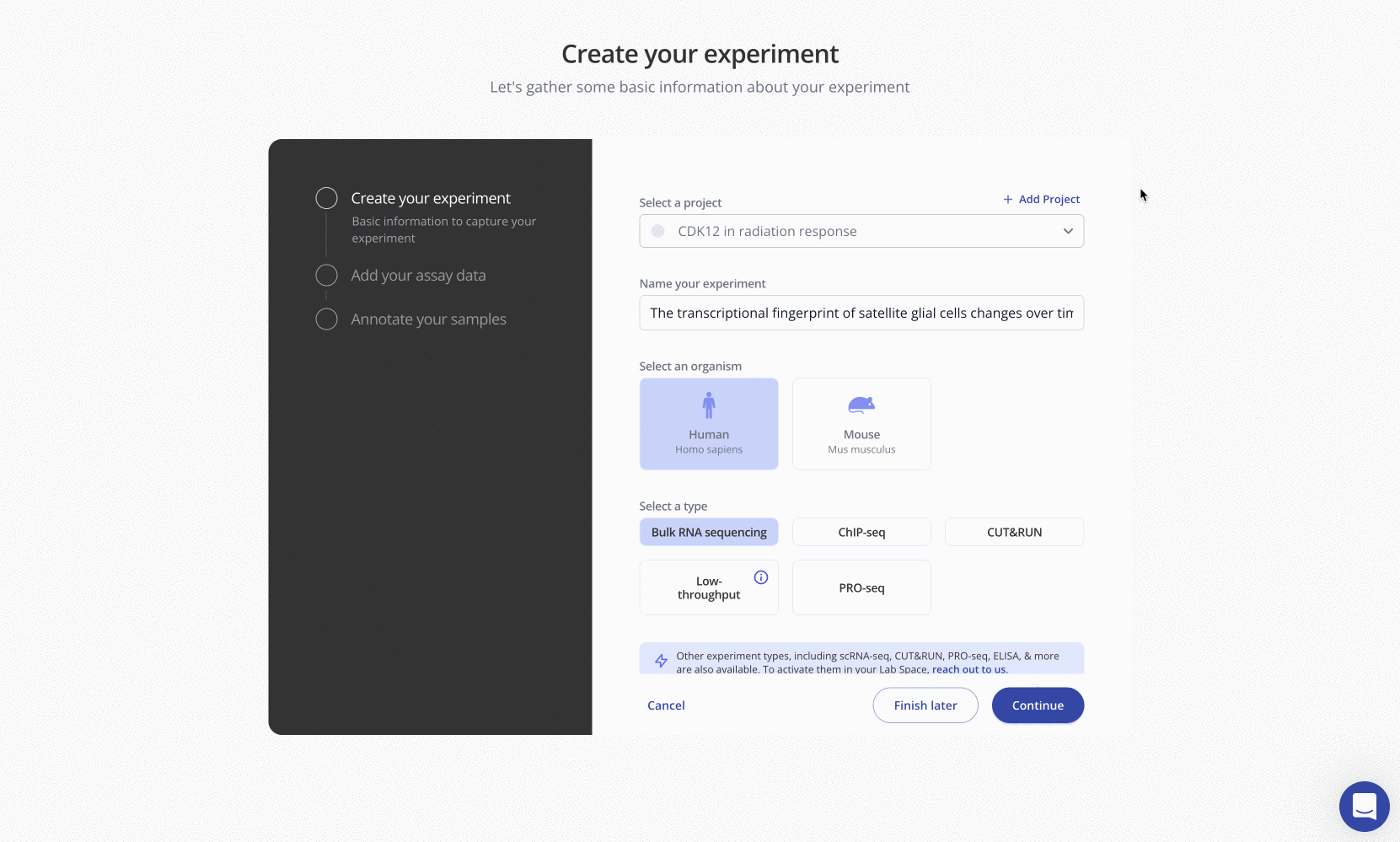Open the CDK12 in radiation response selector
1400x842 pixels.
tap(851, 231)
